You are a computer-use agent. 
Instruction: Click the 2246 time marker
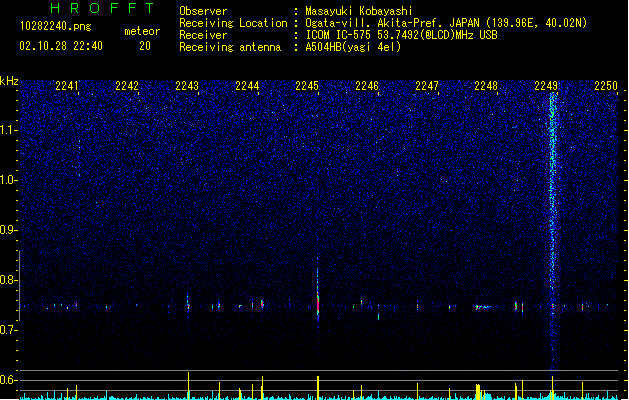pyautogui.click(x=367, y=86)
